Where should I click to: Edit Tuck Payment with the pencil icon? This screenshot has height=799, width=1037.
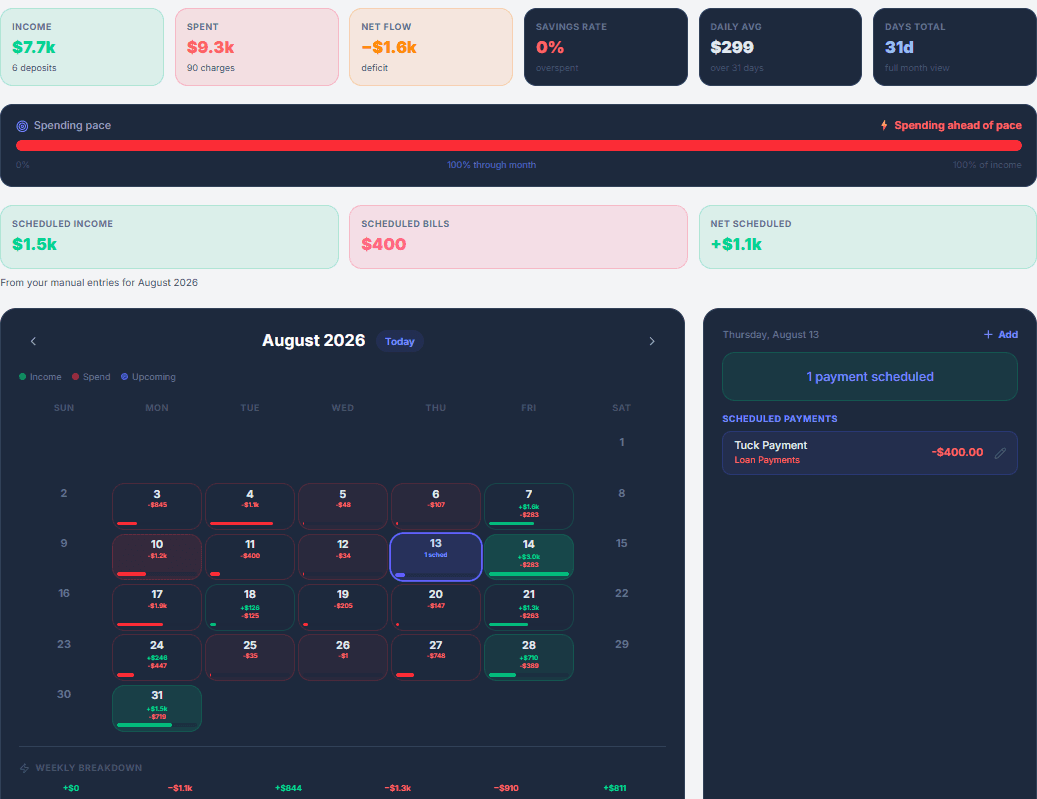point(1001,452)
